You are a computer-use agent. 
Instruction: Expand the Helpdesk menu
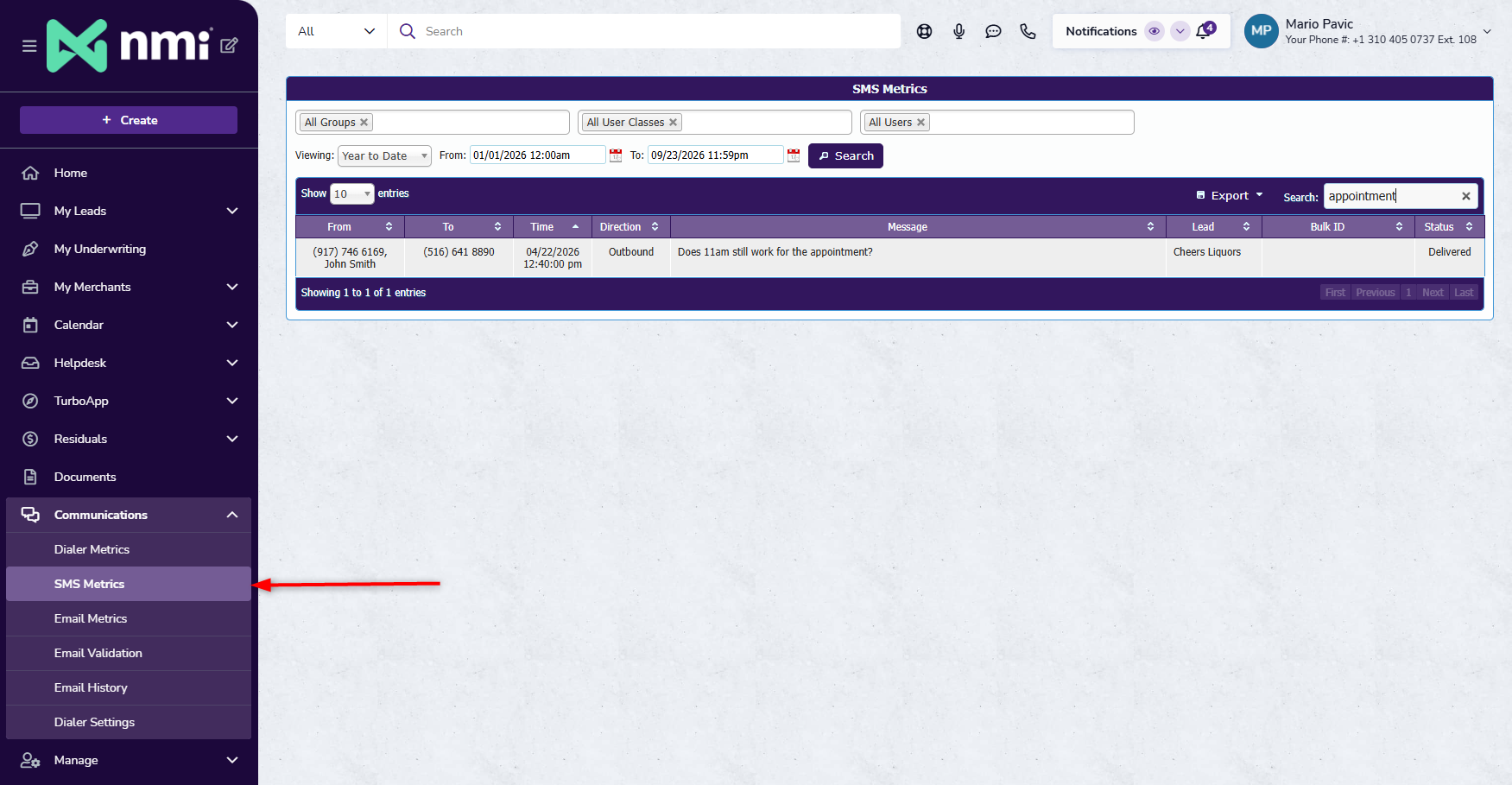[129, 363]
